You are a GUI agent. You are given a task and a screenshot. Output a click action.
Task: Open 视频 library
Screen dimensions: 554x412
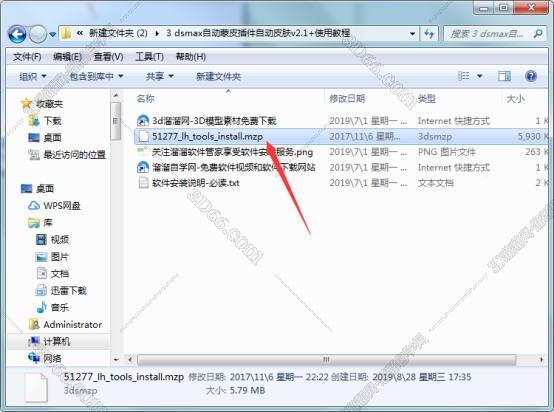pyautogui.click(x=59, y=240)
